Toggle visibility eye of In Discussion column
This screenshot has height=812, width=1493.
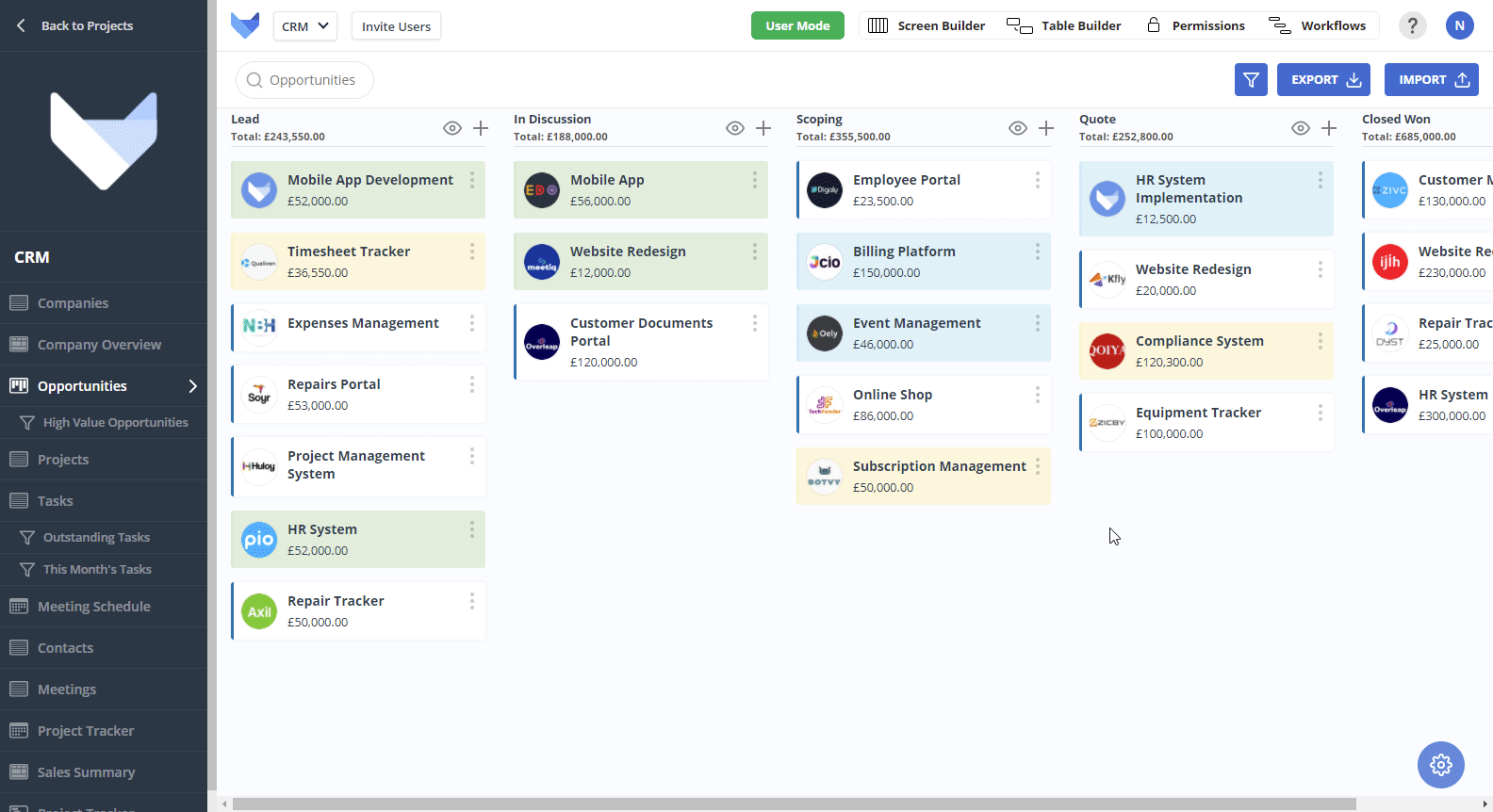pyautogui.click(x=735, y=128)
